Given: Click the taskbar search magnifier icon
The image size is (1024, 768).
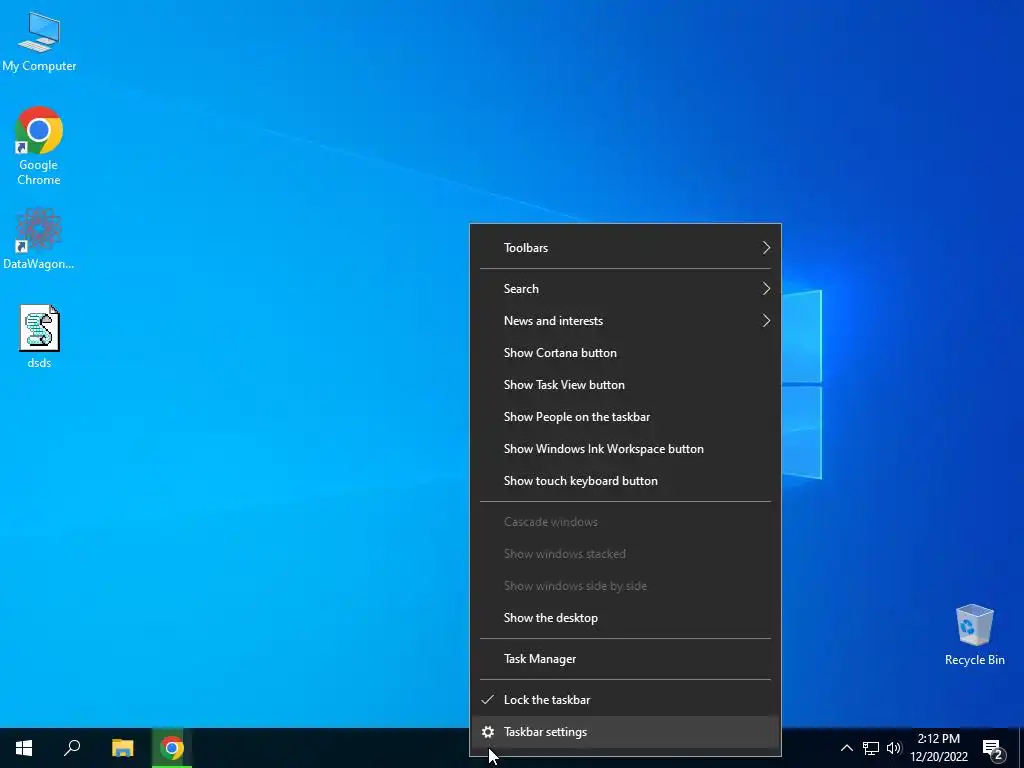Looking at the screenshot, I should 72,748.
